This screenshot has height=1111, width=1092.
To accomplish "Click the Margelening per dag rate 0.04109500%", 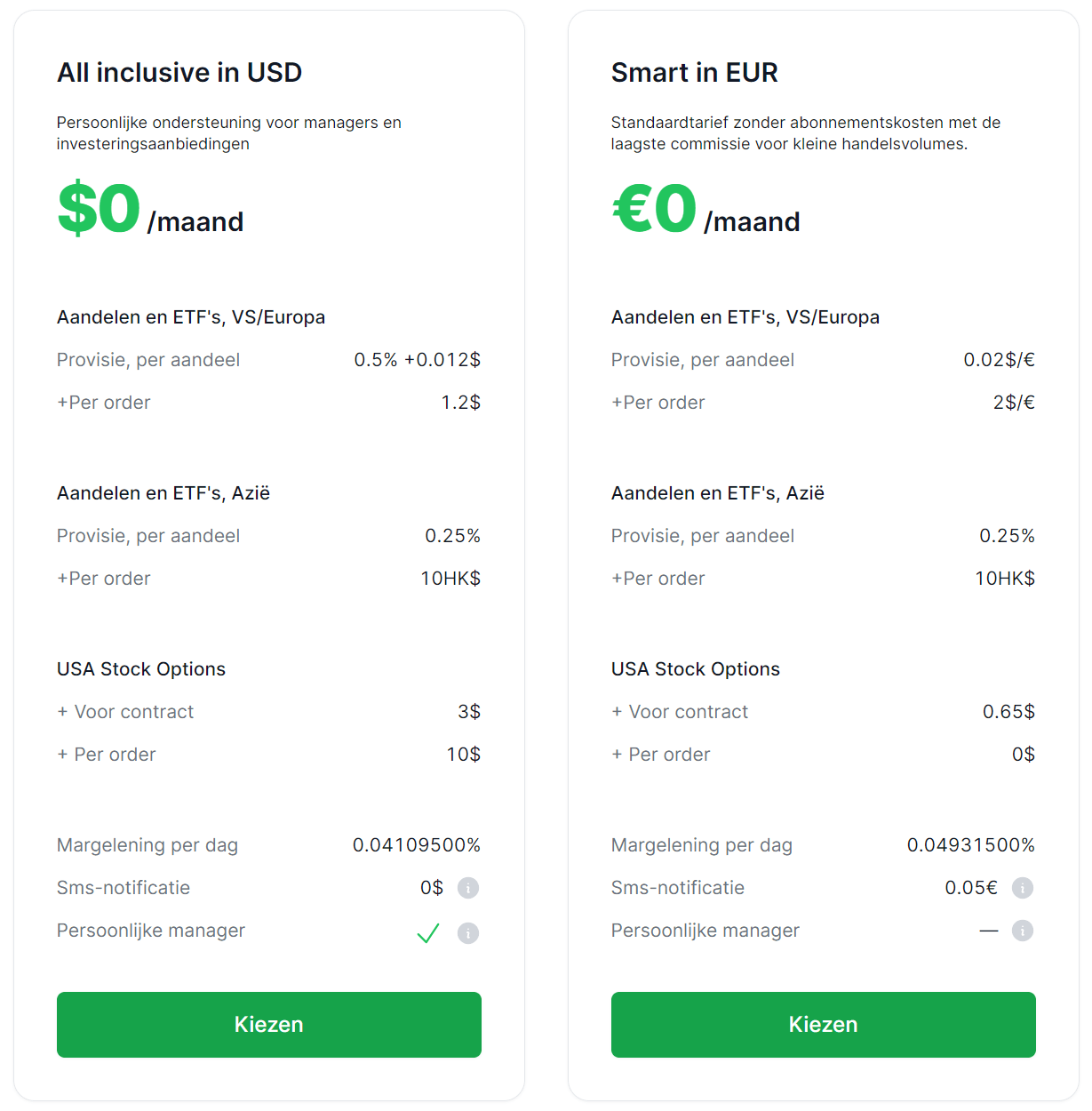I will click(x=416, y=844).
